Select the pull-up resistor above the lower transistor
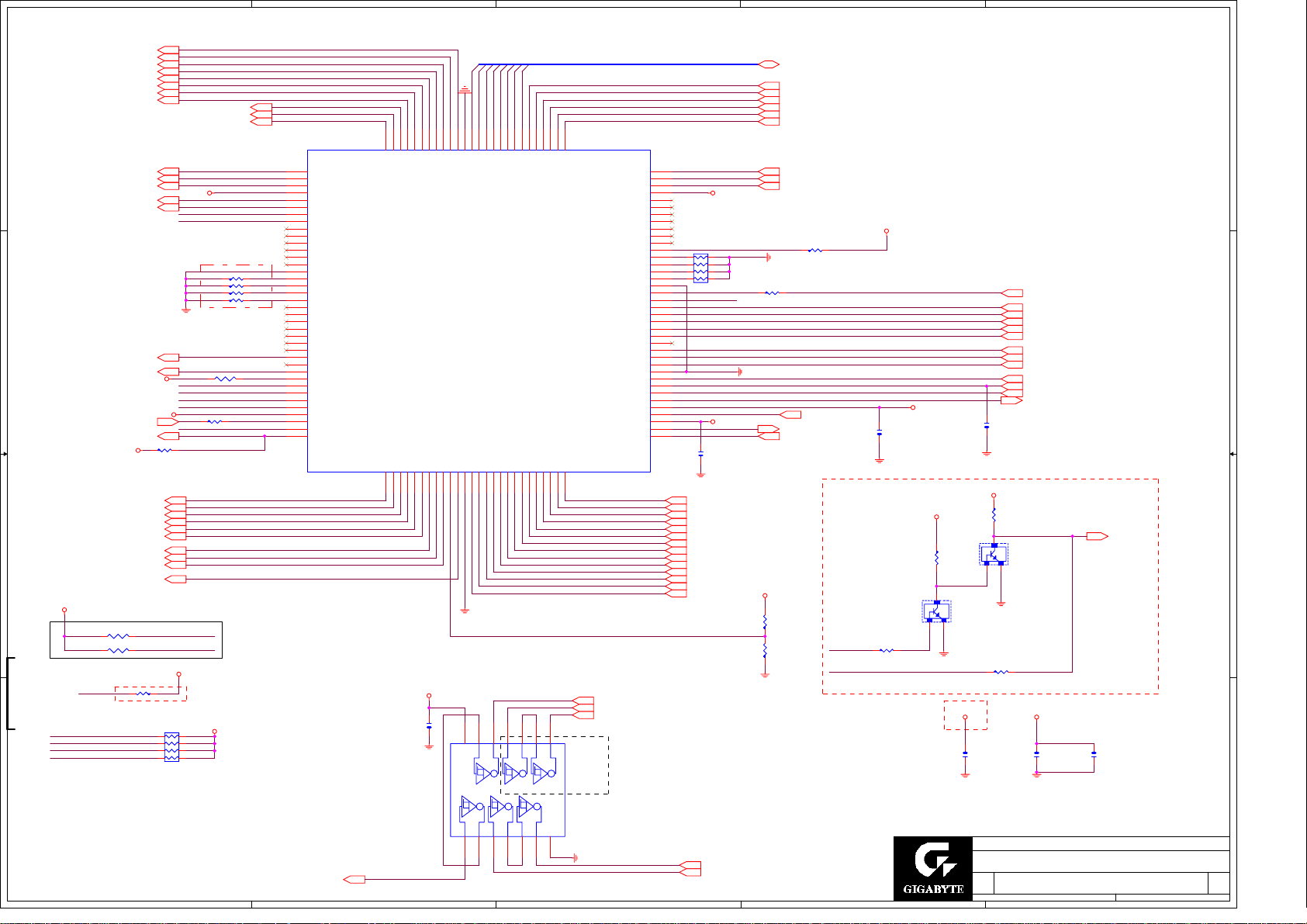The width and height of the screenshot is (1307, 924). coord(936,557)
